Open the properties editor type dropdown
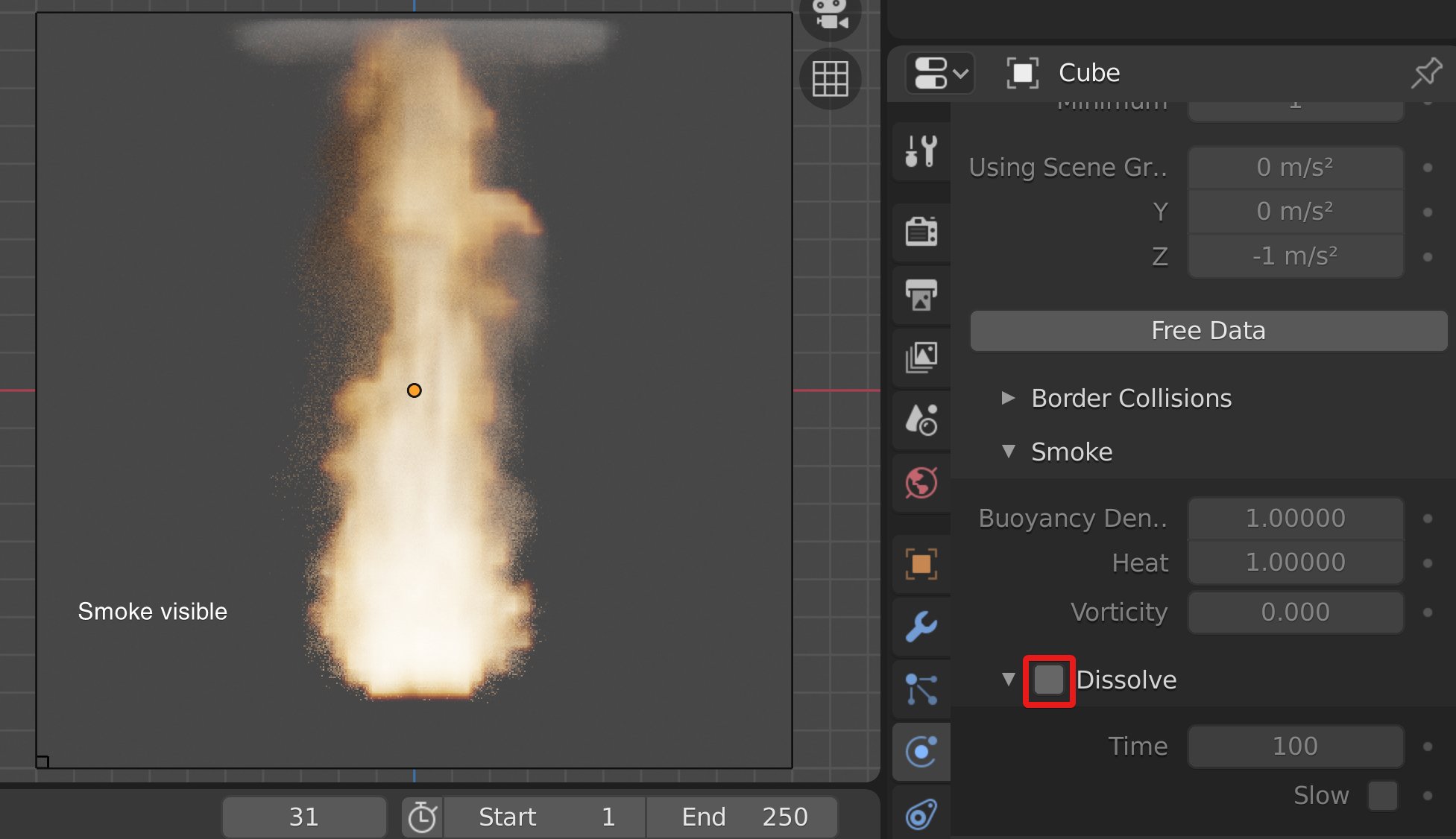The height and width of the screenshot is (839, 1456). coord(939,73)
